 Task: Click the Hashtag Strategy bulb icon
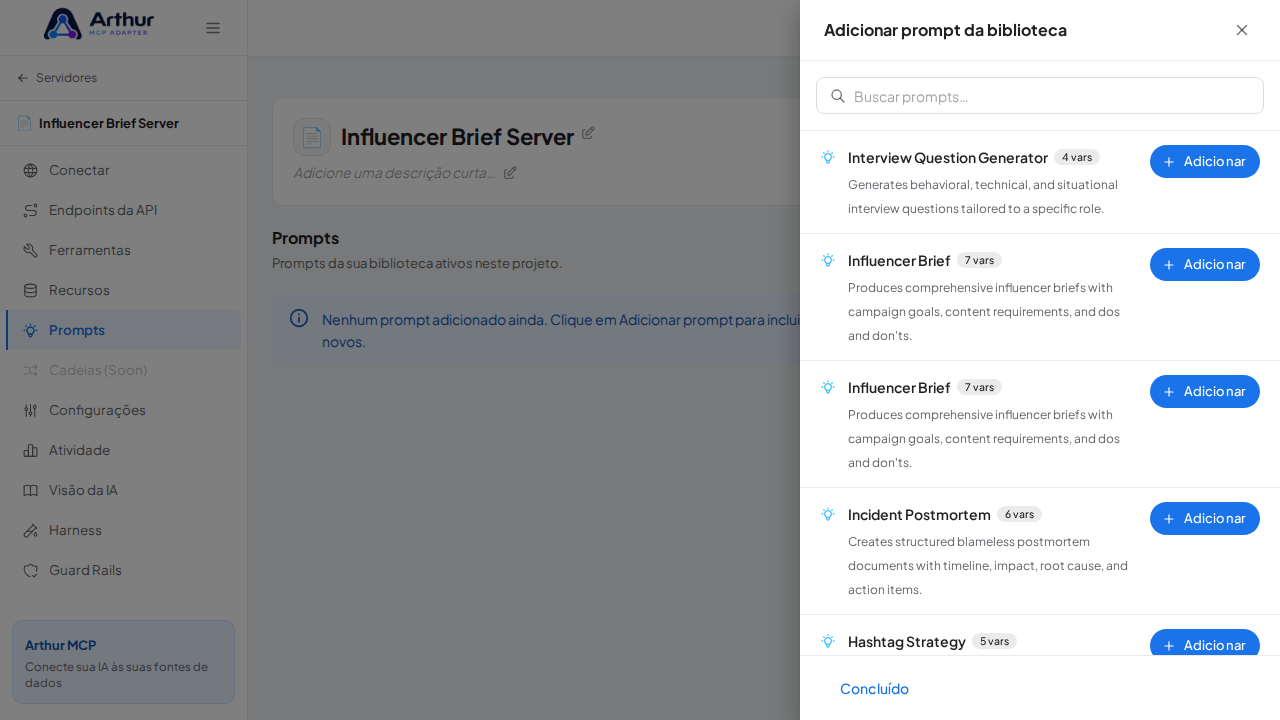tap(828, 641)
